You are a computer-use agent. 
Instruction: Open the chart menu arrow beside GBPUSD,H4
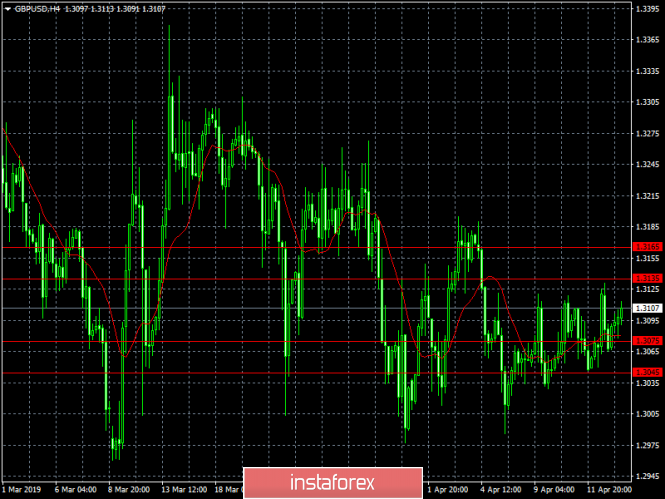(x=8, y=9)
